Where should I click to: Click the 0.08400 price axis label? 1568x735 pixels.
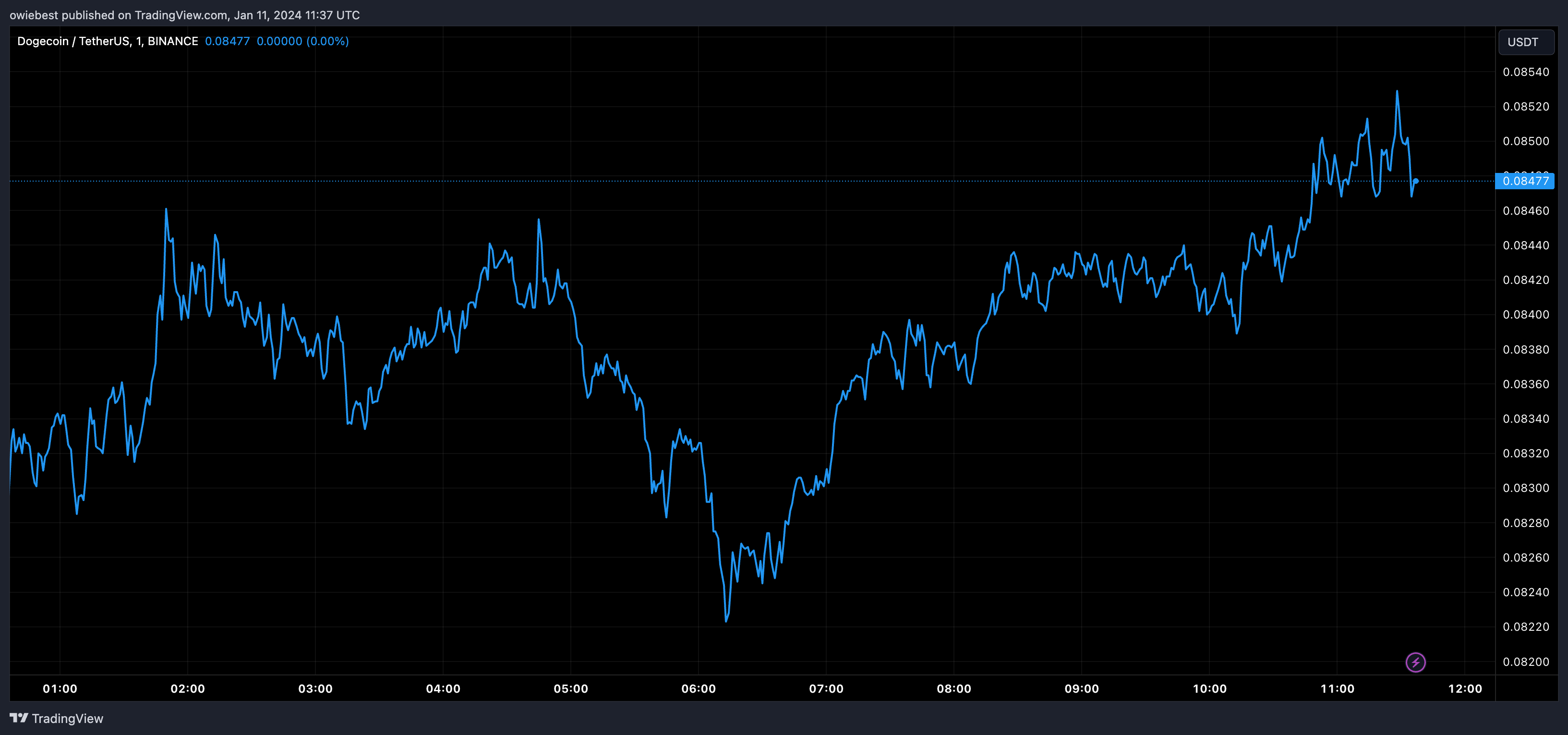1526,314
